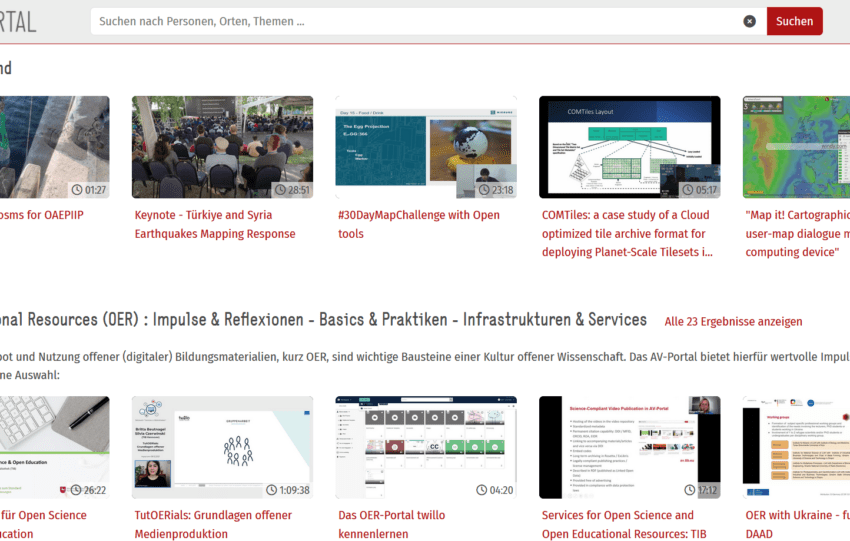Viewport: 850px width, 541px height.
Task: Click the 1:09:38 duration clock icon
Action: (x=271, y=490)
